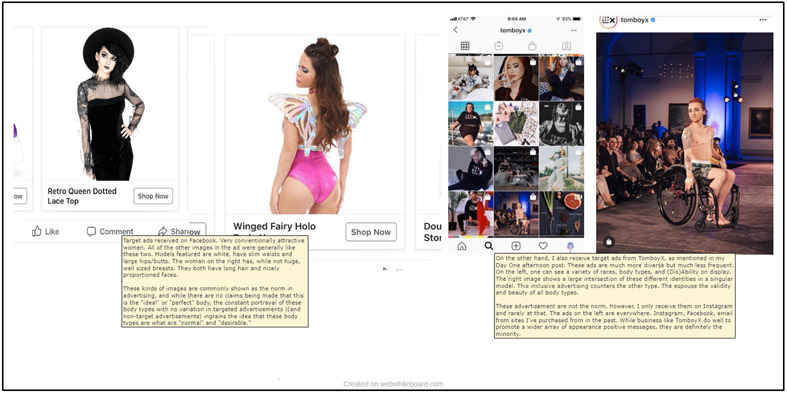Open grid photo of red-haired woman in dark robe

point(561,78)
